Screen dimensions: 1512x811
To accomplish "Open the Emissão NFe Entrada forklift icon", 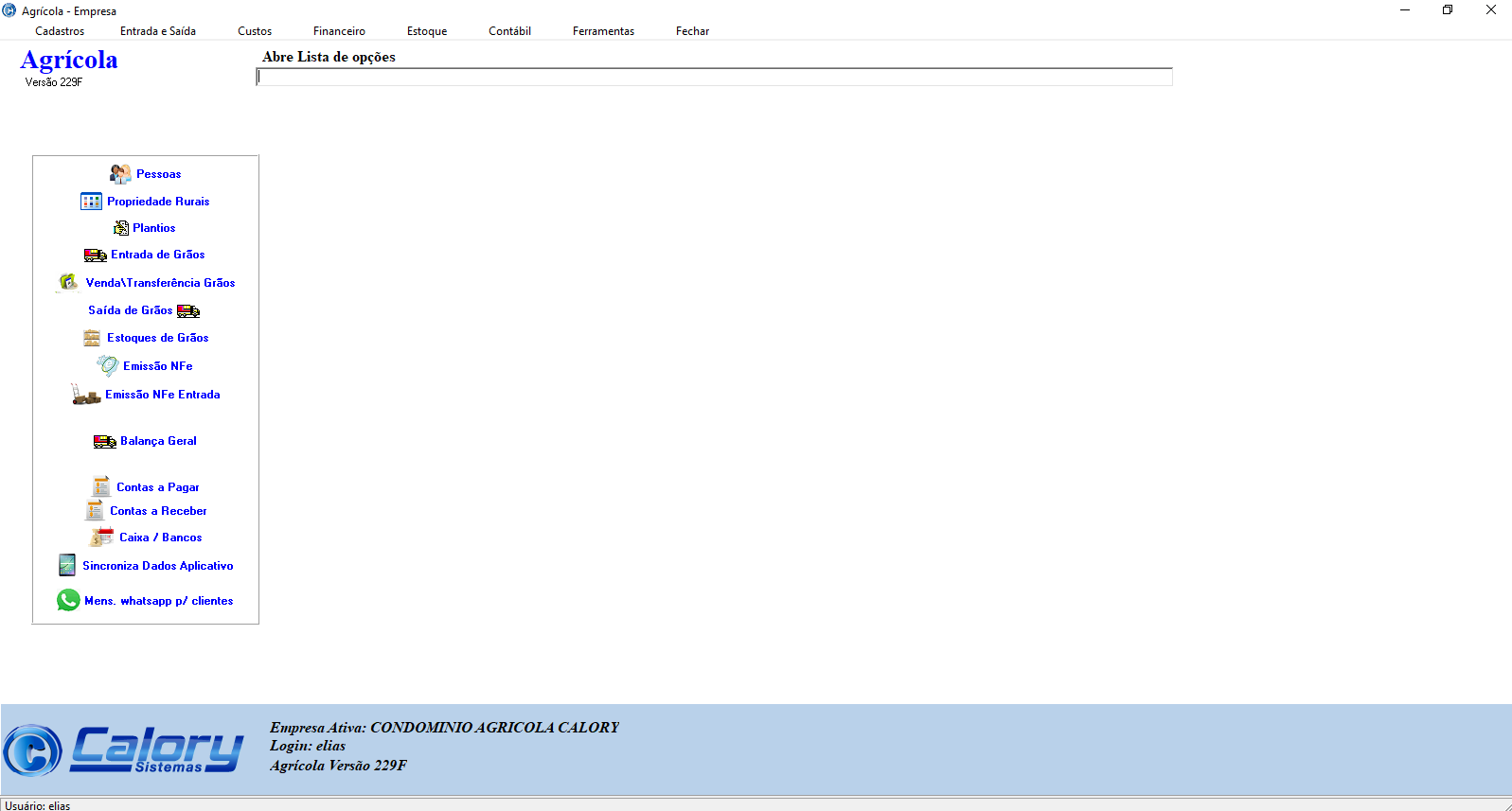I will coord(86,395).
